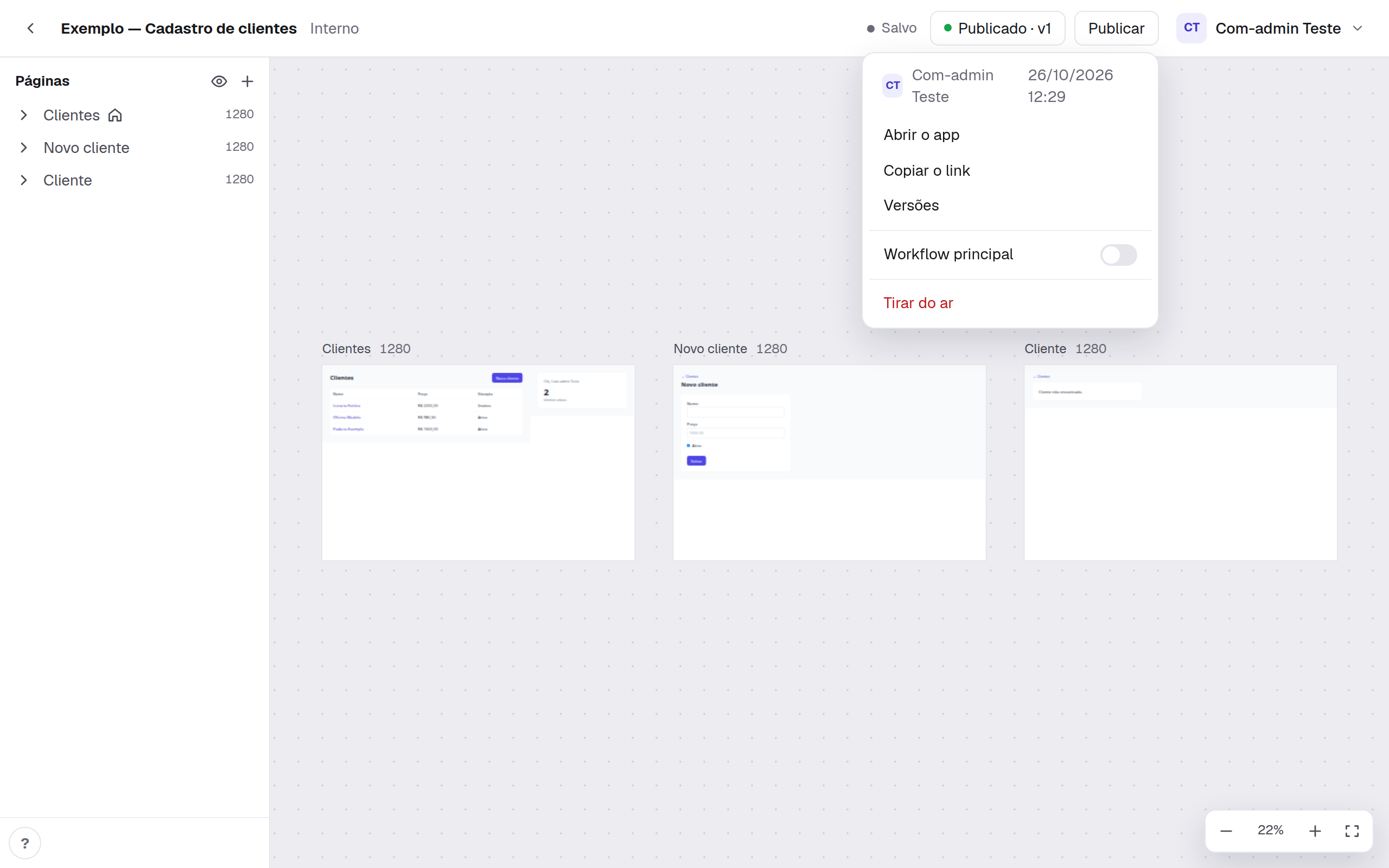
Task: Expand the Novo cliente page tree row
Action: [x=23, y=148]
